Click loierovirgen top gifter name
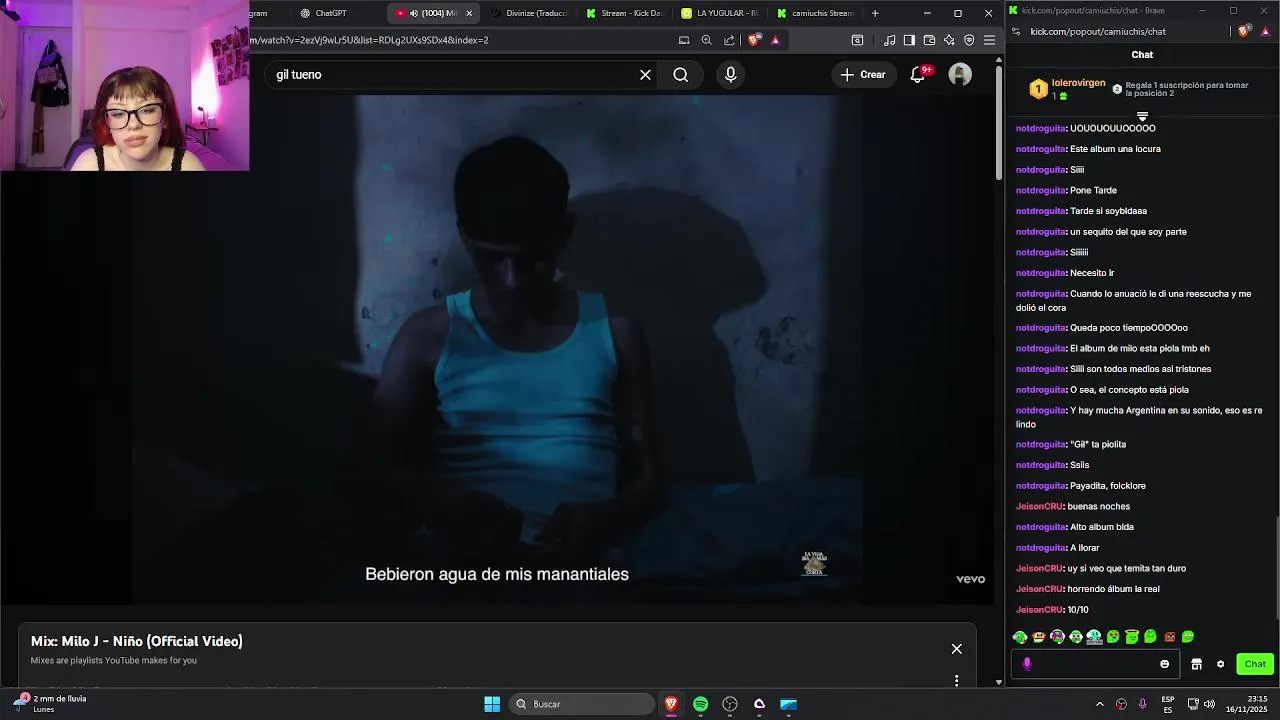The width and height of the screenshot is (1280, 720). [x=1078, y=84]
